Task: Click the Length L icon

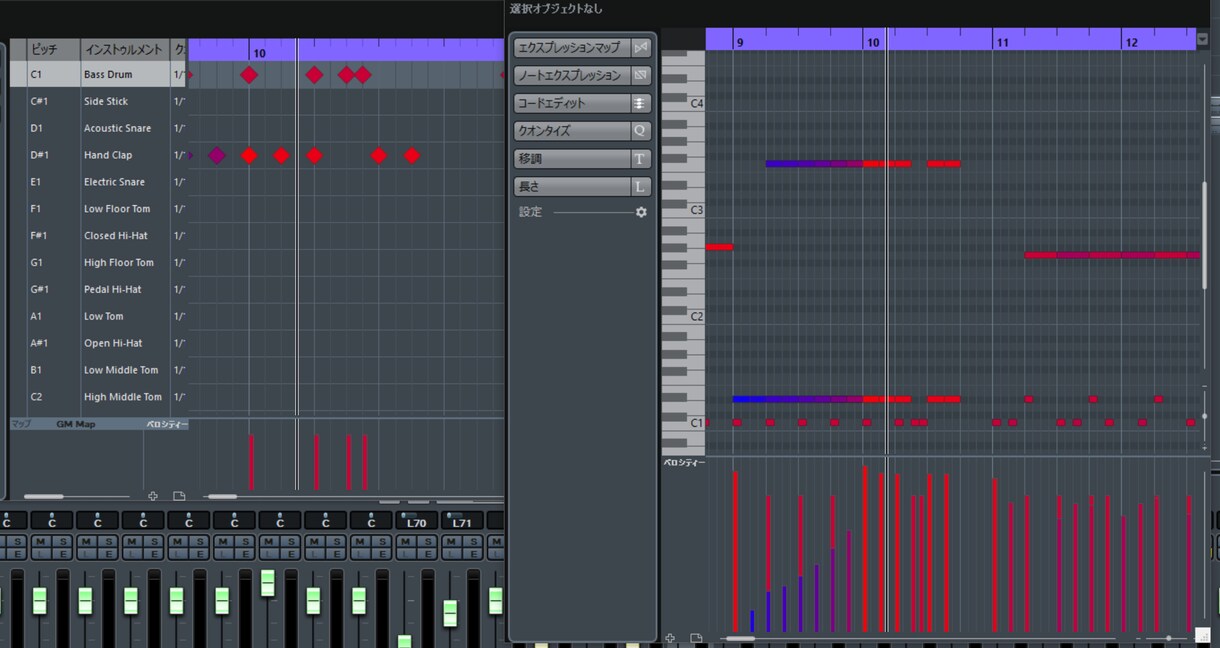Action: (x=641, y=187)
